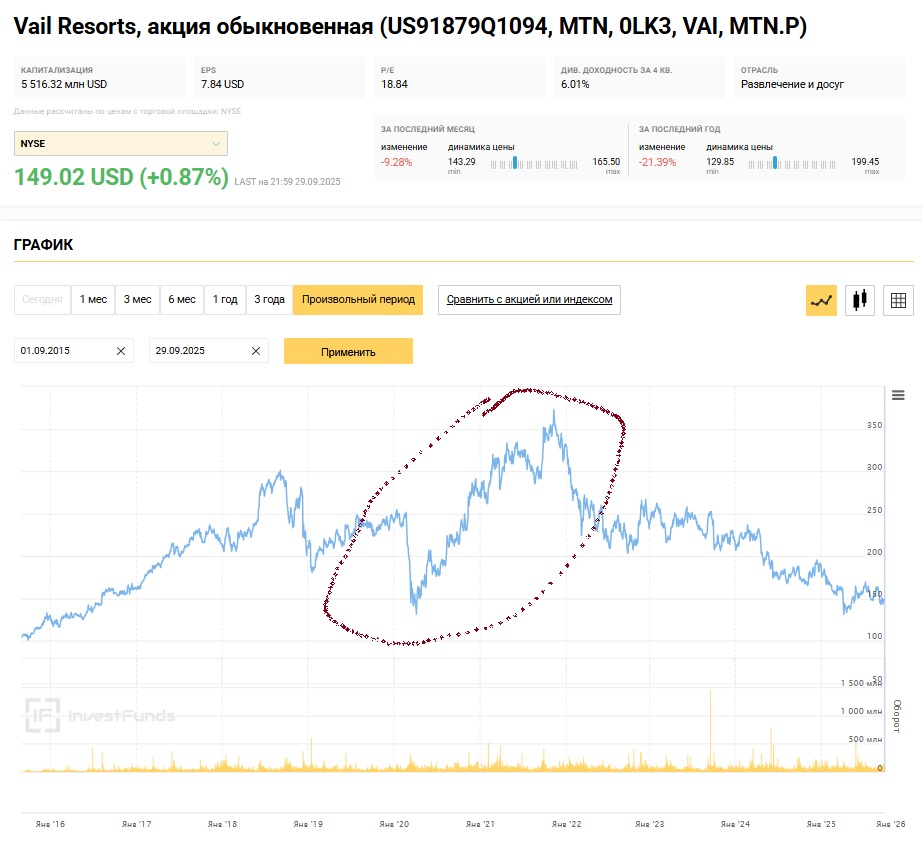Click the dividend yield value 6.01%
The image size is (922, 843).
click(575, 84)
